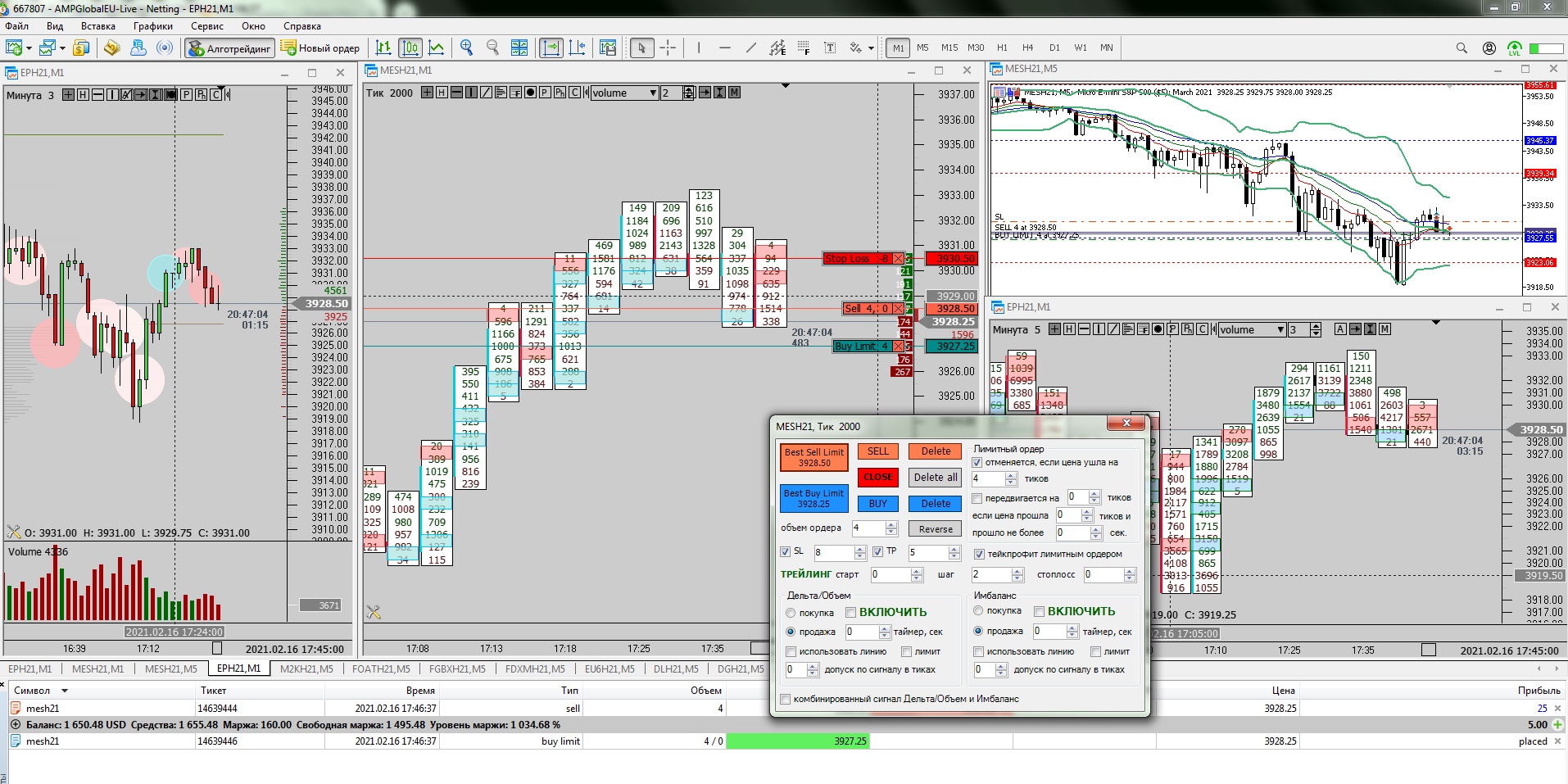Expand the balance summary row icon
Image resolution: width=1568 pixels, height=784 pixels.
click(15, 724)
